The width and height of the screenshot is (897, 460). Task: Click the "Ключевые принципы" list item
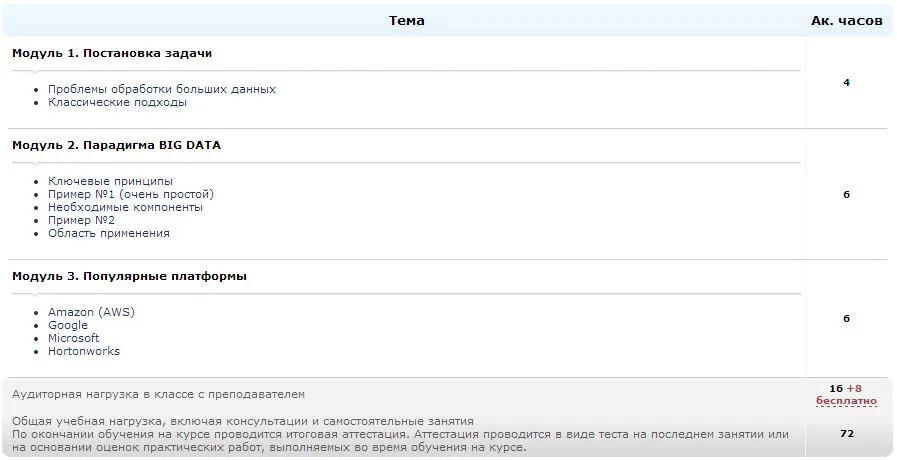pyautogui.click(x=110, y=181)
